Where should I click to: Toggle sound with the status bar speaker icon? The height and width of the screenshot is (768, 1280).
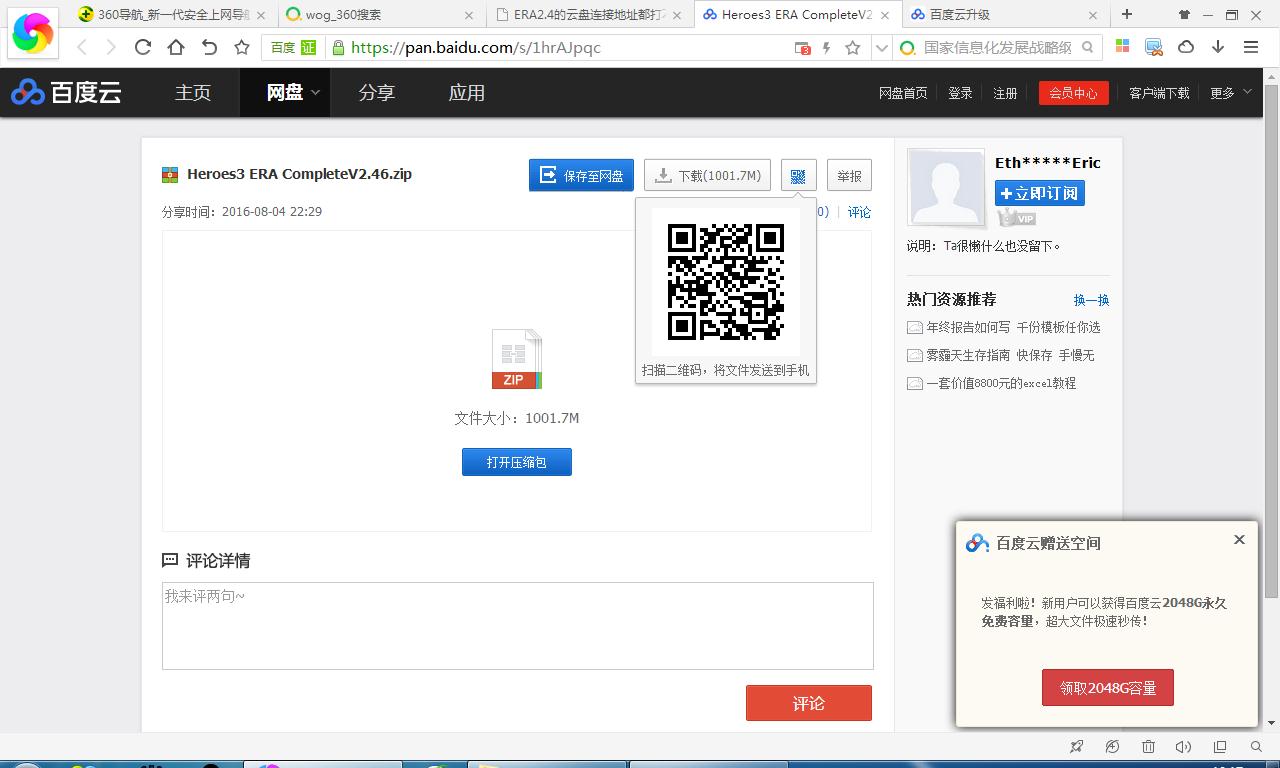click(1183, 746)
